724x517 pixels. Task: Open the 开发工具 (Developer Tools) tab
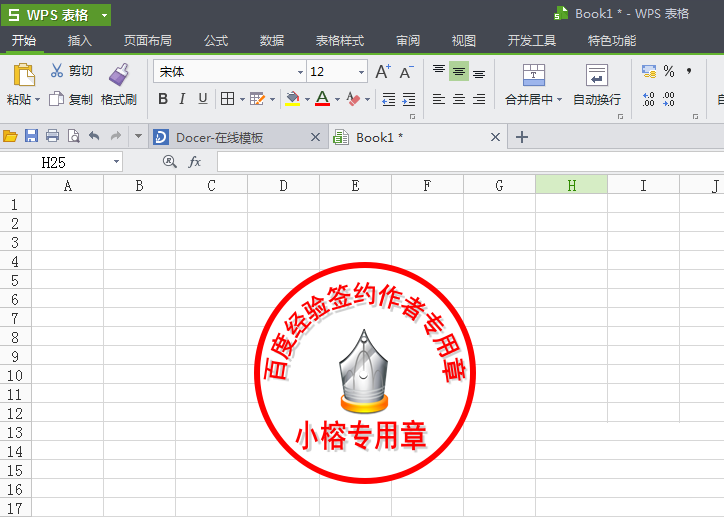click(x=532, y=41)
